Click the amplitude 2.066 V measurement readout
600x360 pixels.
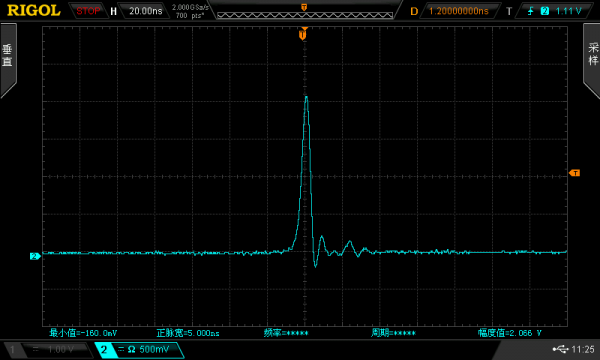(x=510, y=333)
